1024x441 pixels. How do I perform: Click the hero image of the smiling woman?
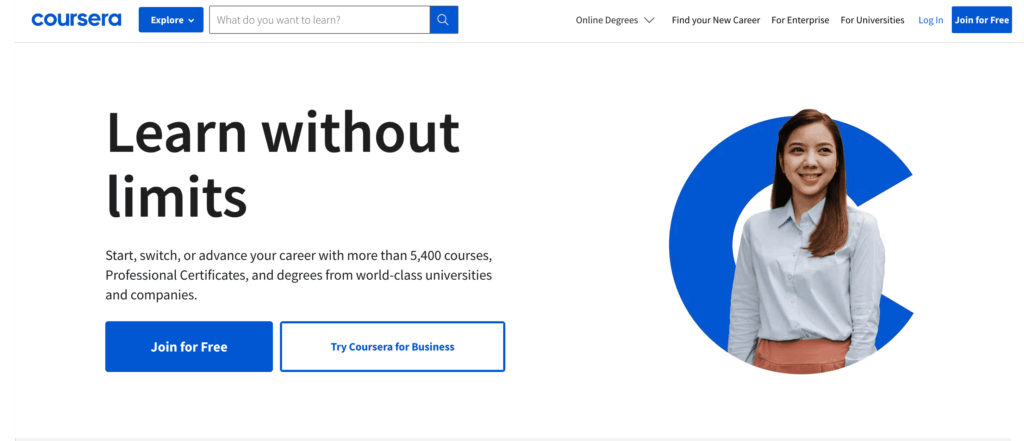click(x=807, y=242)
